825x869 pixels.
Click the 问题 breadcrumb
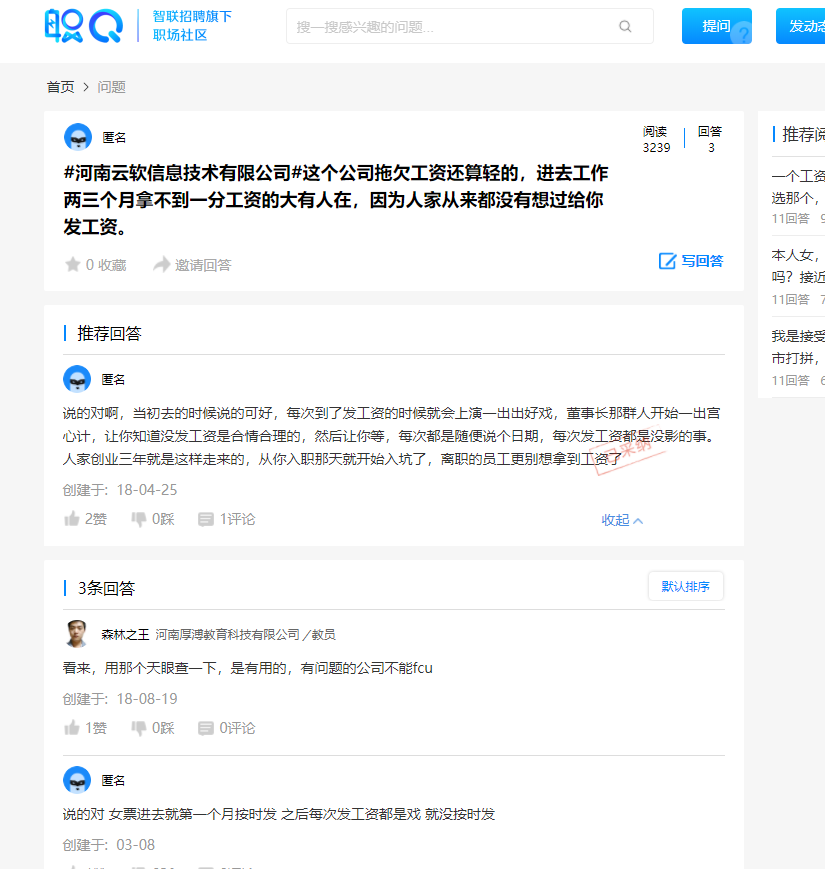(x=111, y=87)
